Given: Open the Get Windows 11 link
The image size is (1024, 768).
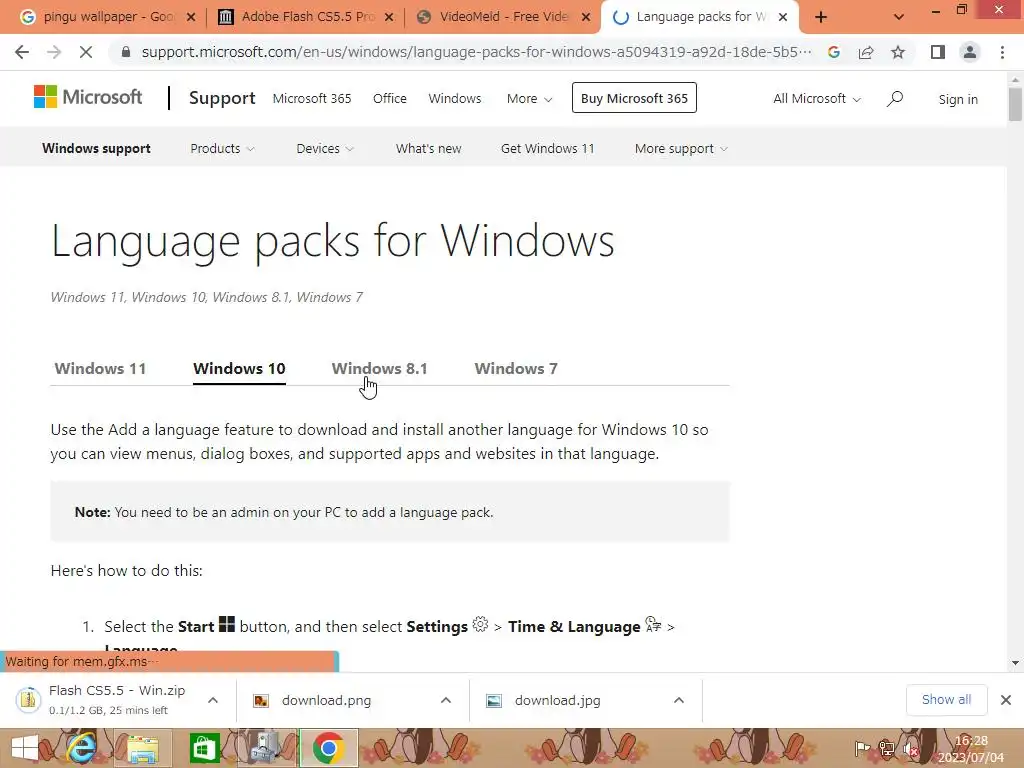Looking at the screenshot, I should click(x=547, y=148).
